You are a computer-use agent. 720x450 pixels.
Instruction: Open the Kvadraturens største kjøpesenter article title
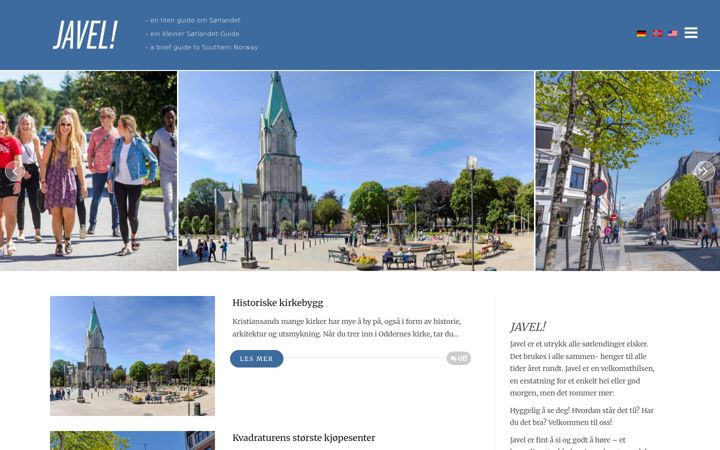304,438
